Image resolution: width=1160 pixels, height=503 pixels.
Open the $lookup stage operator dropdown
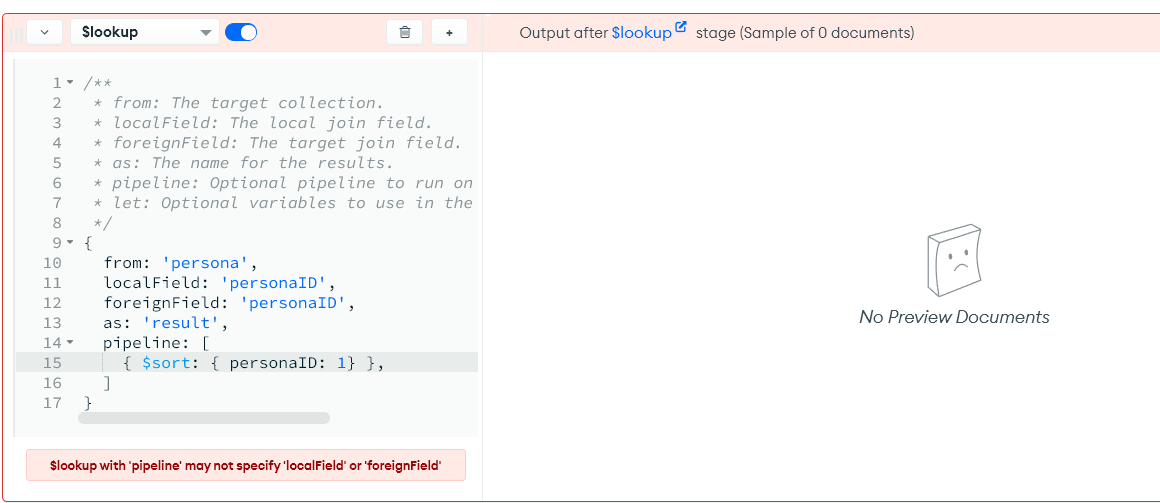point(145,33)
